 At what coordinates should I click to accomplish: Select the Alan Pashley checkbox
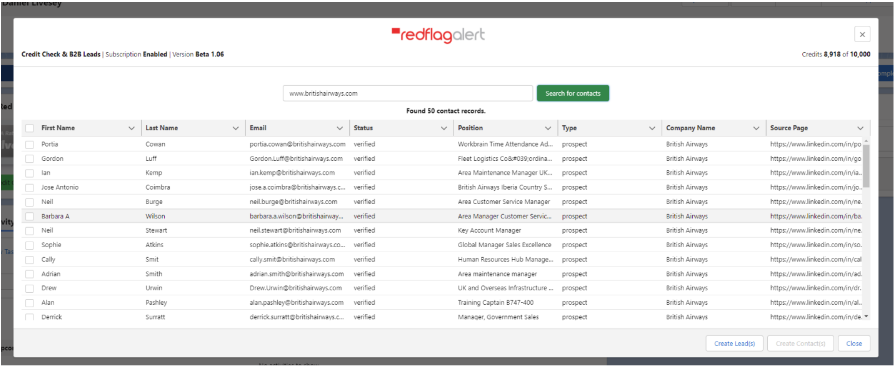30,302
